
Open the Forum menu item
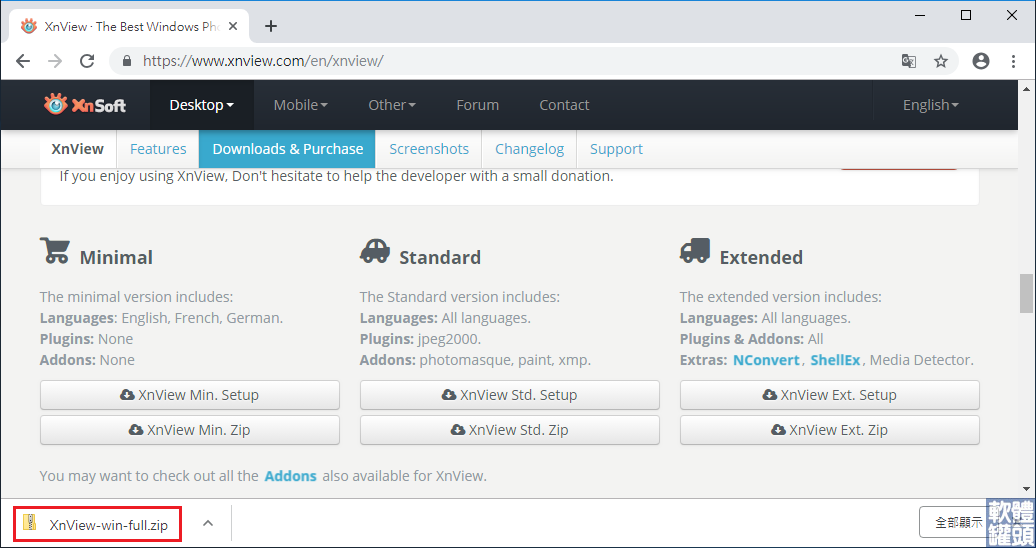coord(478,104)
